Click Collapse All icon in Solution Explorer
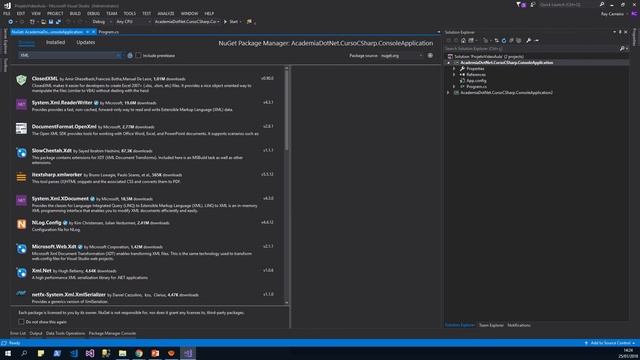This screenshot has height=360, width=640. 511,40
